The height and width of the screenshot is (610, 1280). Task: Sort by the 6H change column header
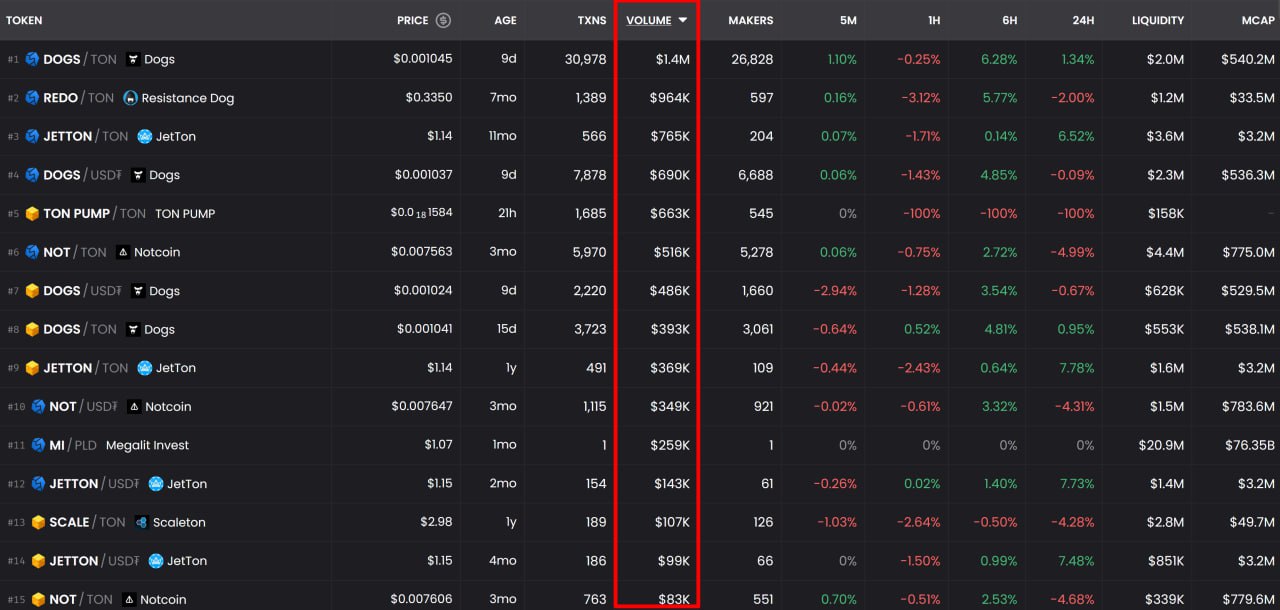click(x=1010, y=20)
